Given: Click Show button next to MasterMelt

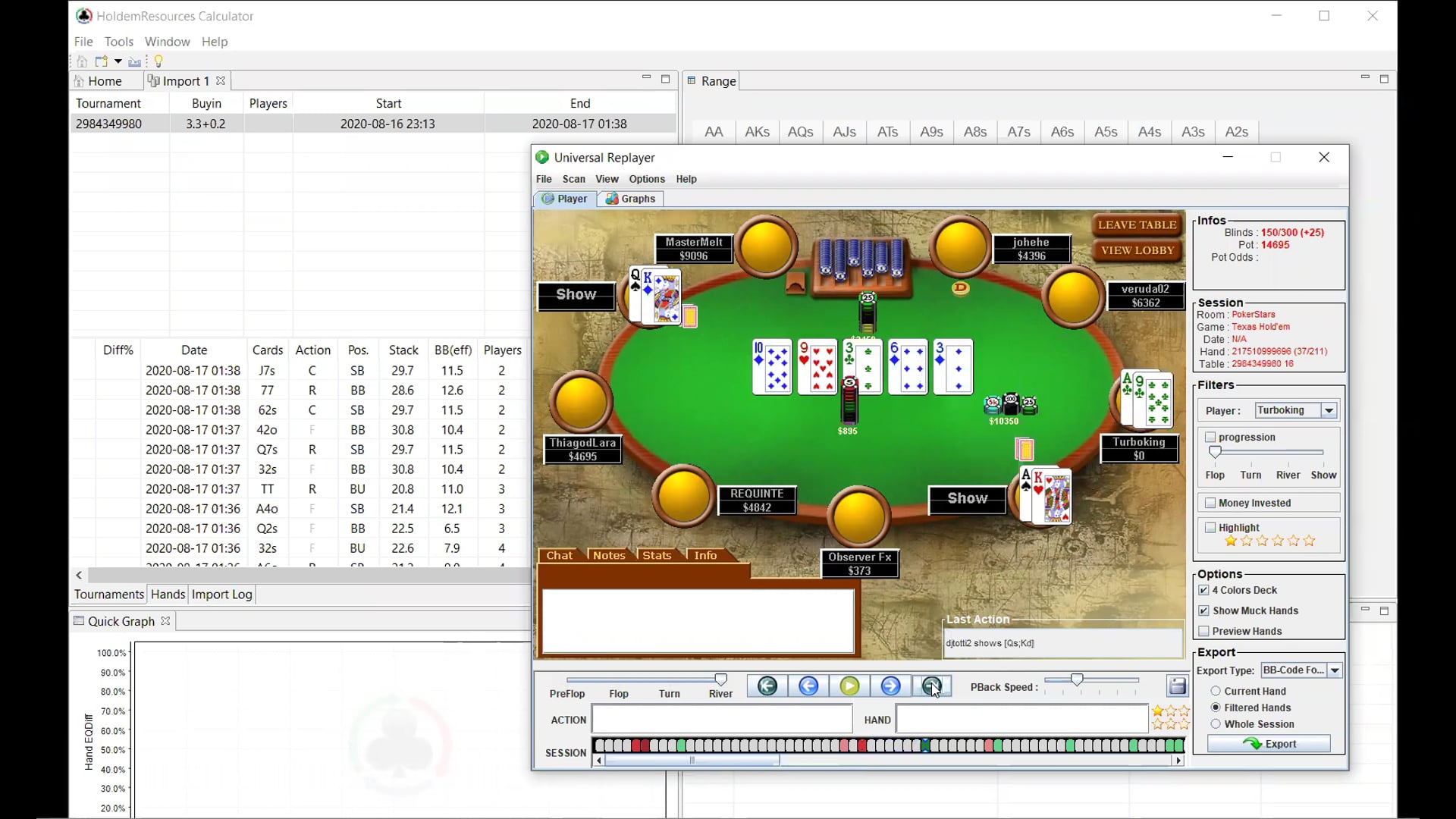Looking at the screenshot, I should (x=576, y=295).
